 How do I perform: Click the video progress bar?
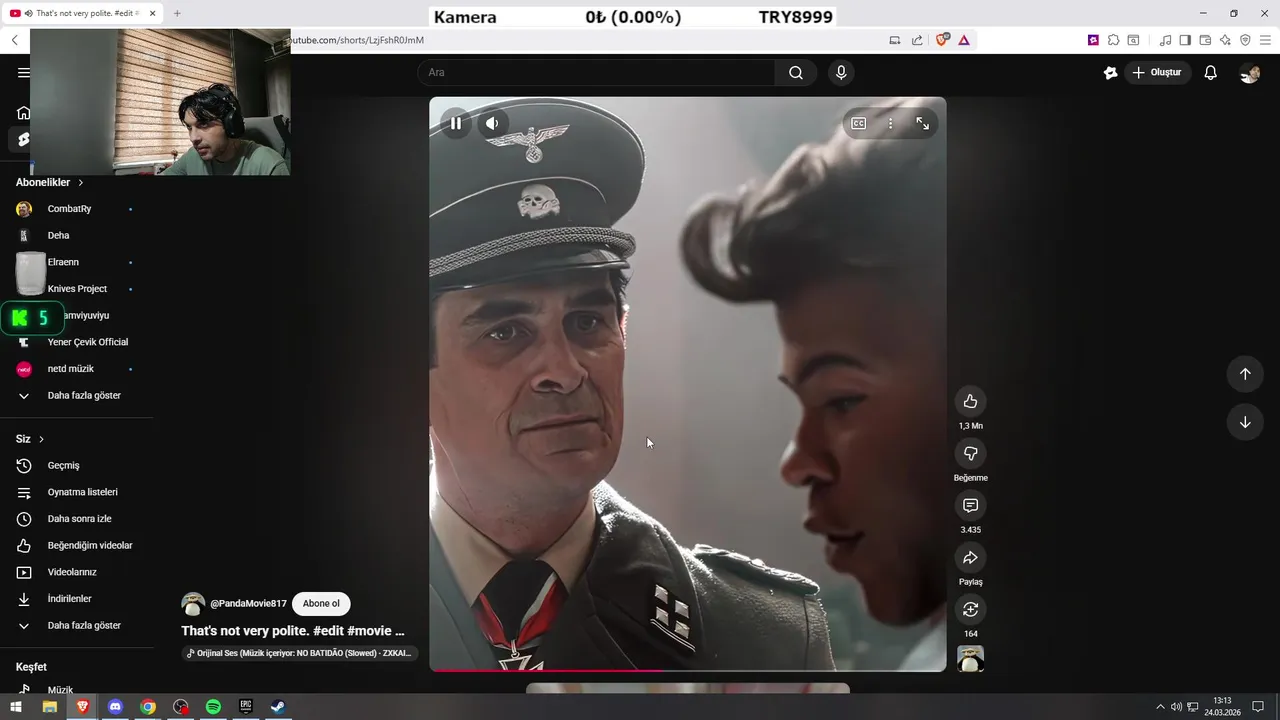(x=688, y=670)
